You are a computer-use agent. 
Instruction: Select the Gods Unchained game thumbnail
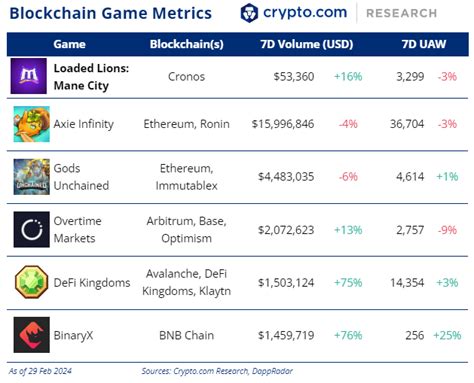point(32,177)
